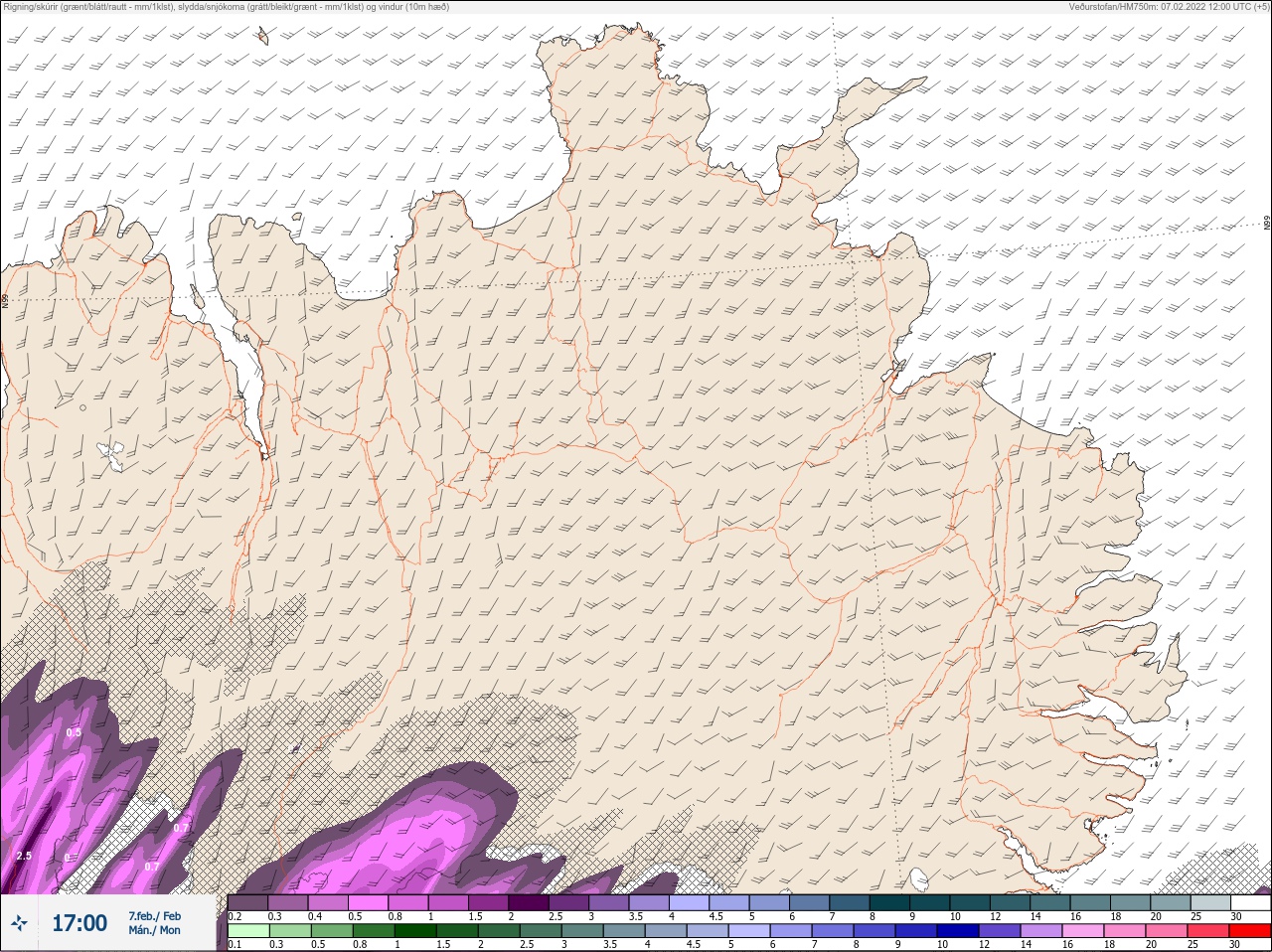Click the white legend swatch after 30

pos(1251,902)
